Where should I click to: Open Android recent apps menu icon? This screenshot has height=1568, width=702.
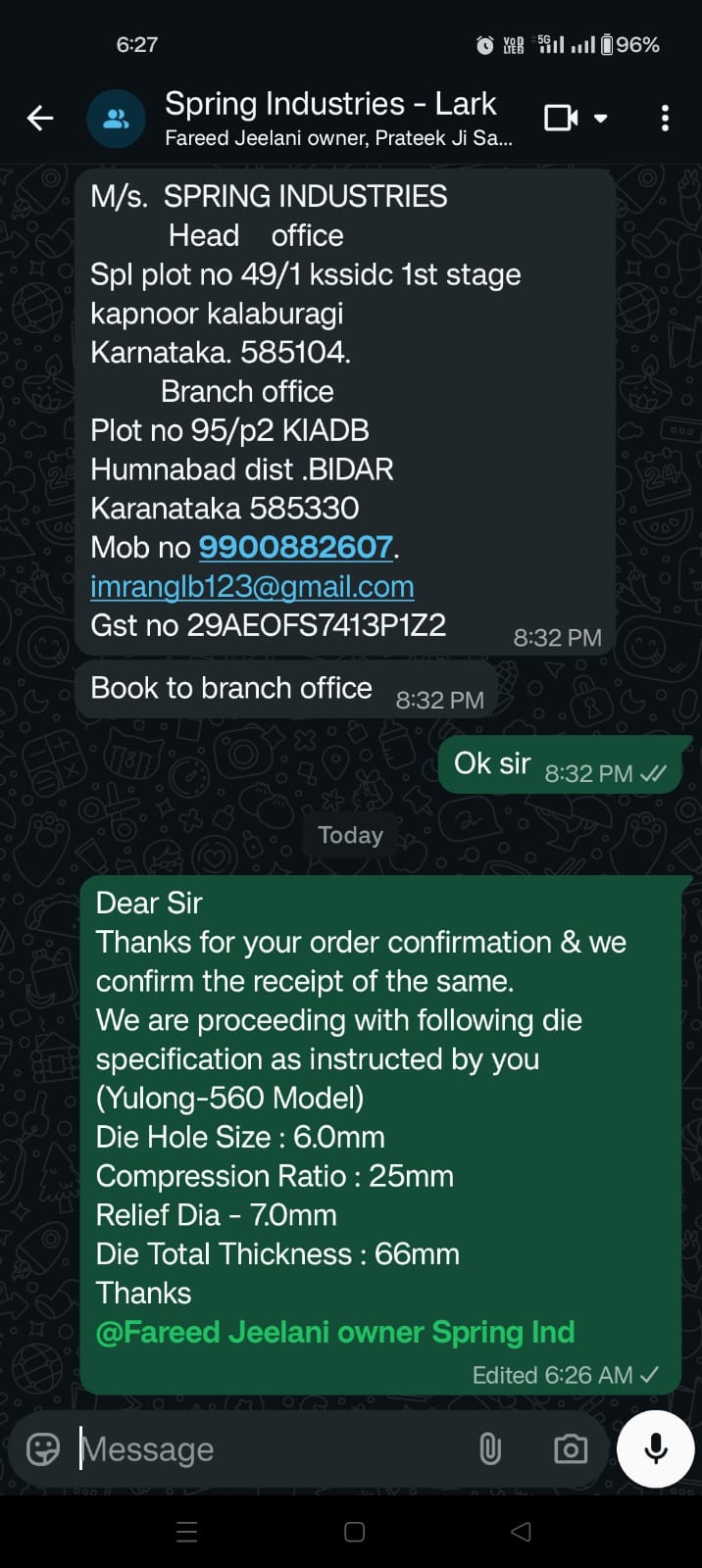point(186,1532)
